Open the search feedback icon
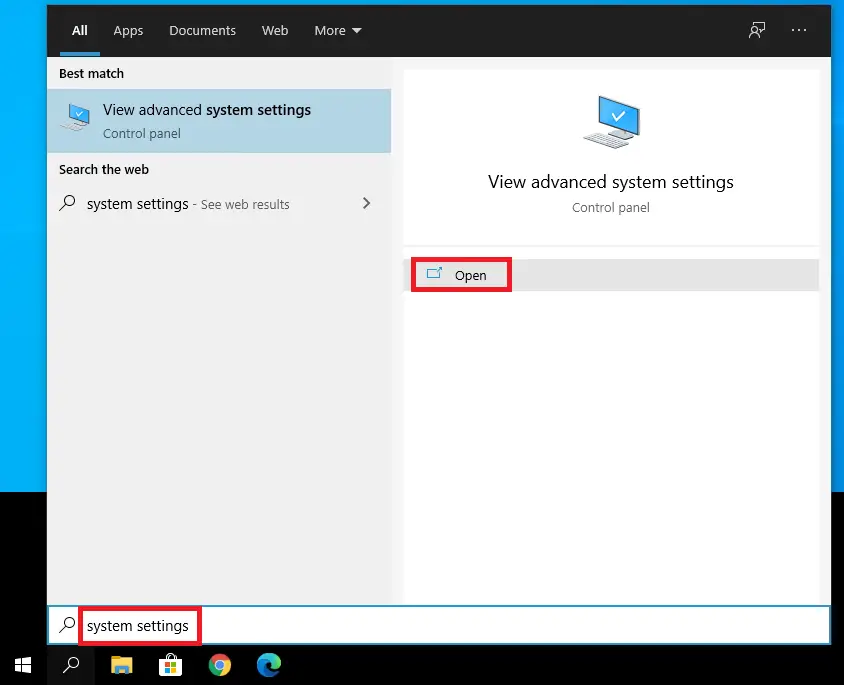Screen dimensions: 844x685 pos(757,30)
